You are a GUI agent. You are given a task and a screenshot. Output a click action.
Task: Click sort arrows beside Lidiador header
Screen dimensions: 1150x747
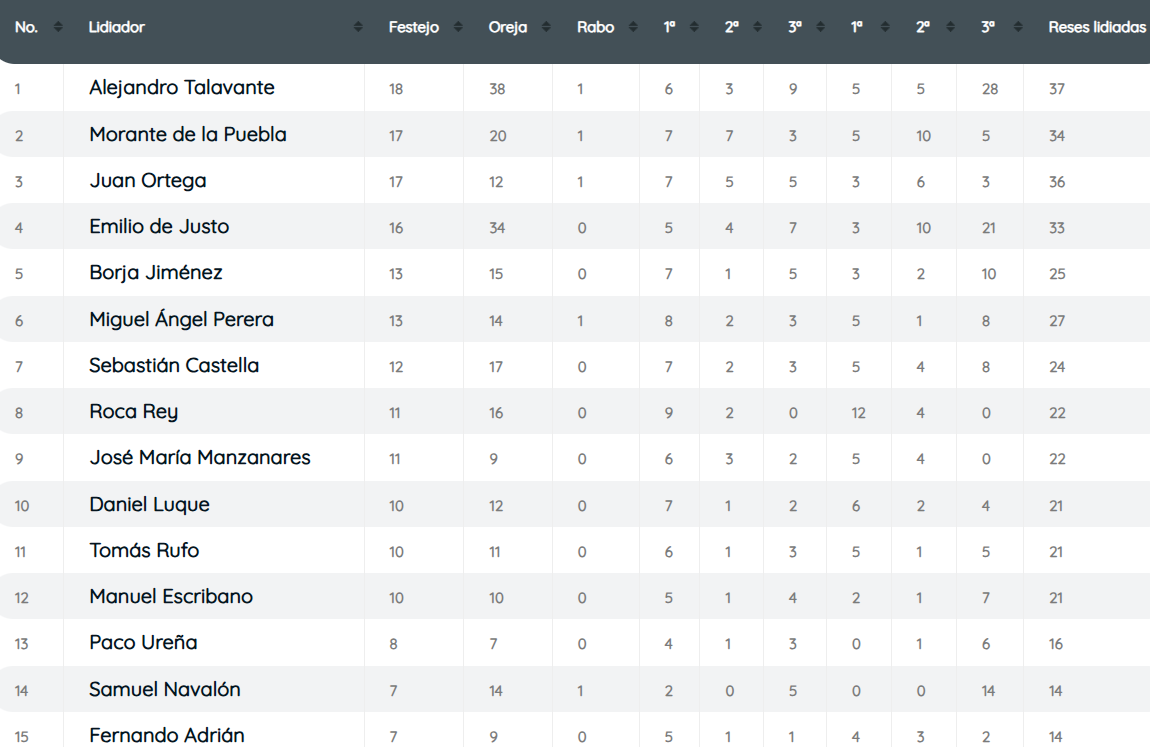358,27
